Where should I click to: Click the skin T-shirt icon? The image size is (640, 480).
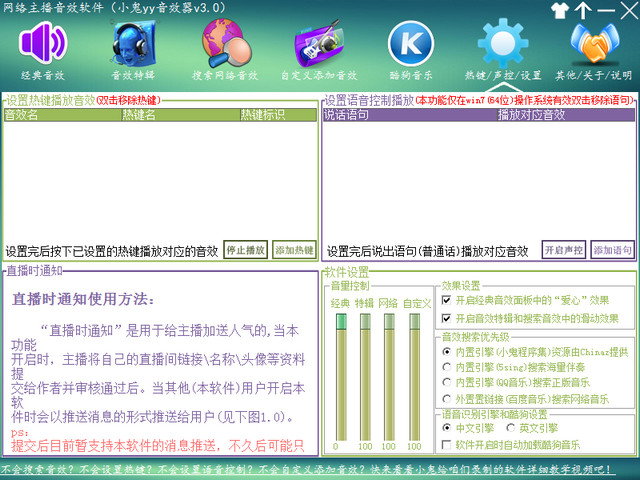[x=560, y=10]
